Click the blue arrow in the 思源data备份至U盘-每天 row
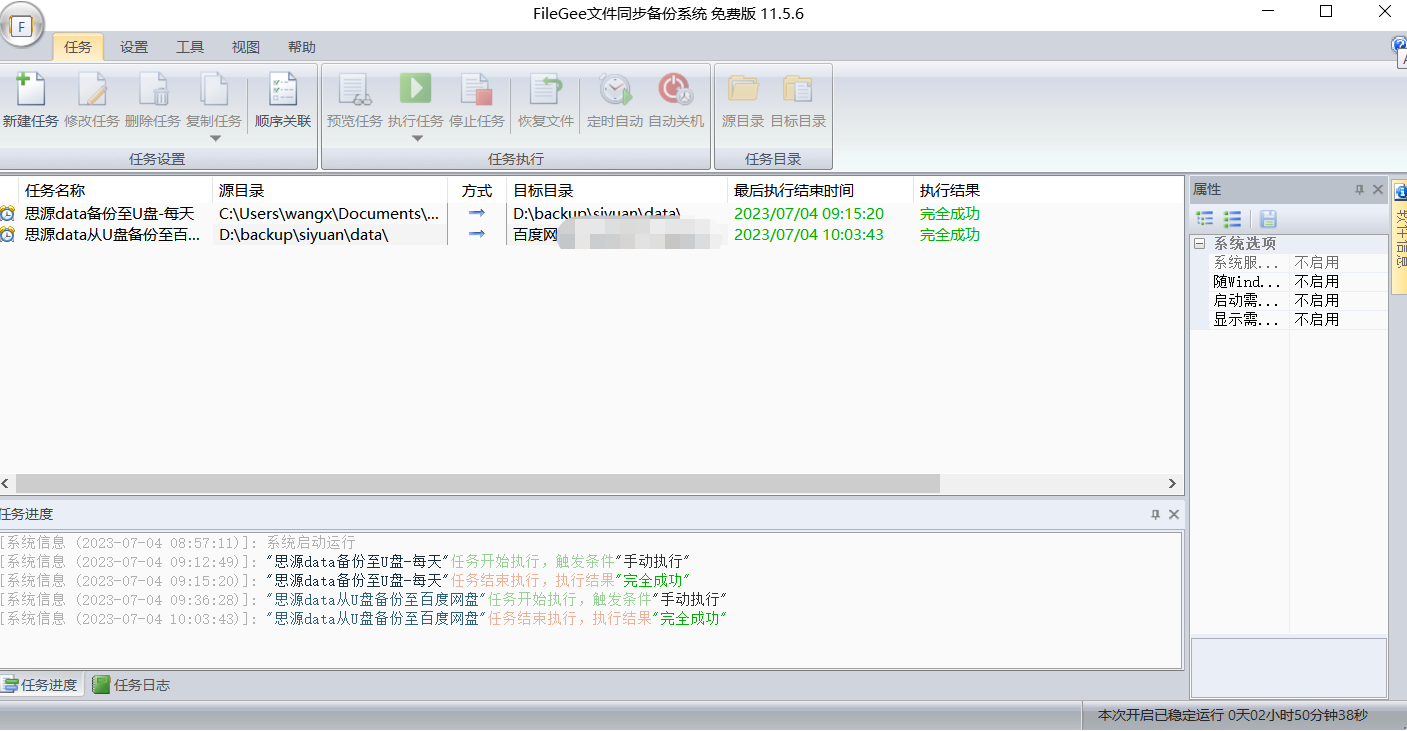 coord(477,213)
